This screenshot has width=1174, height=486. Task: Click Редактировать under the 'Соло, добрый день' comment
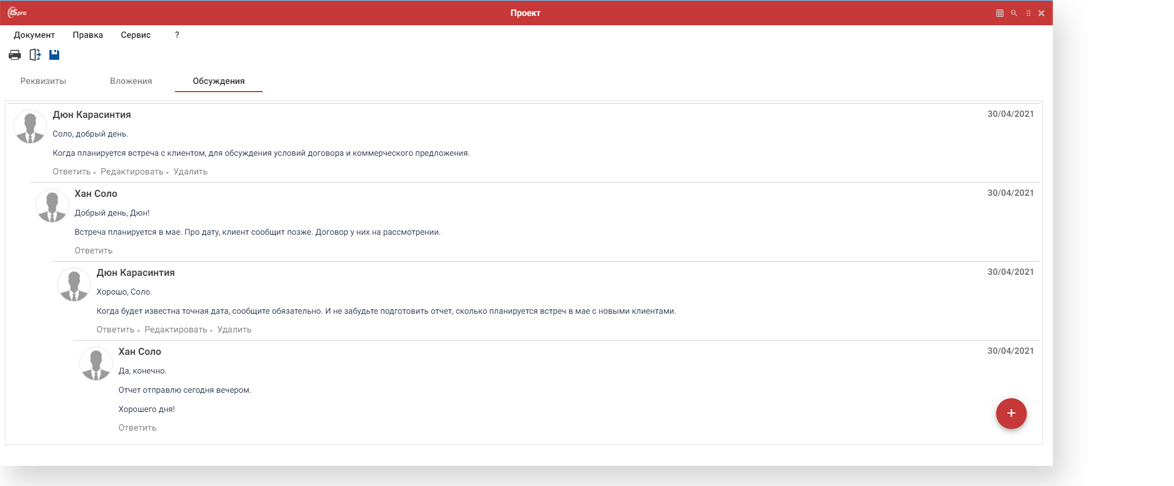(x=132, y=171)
